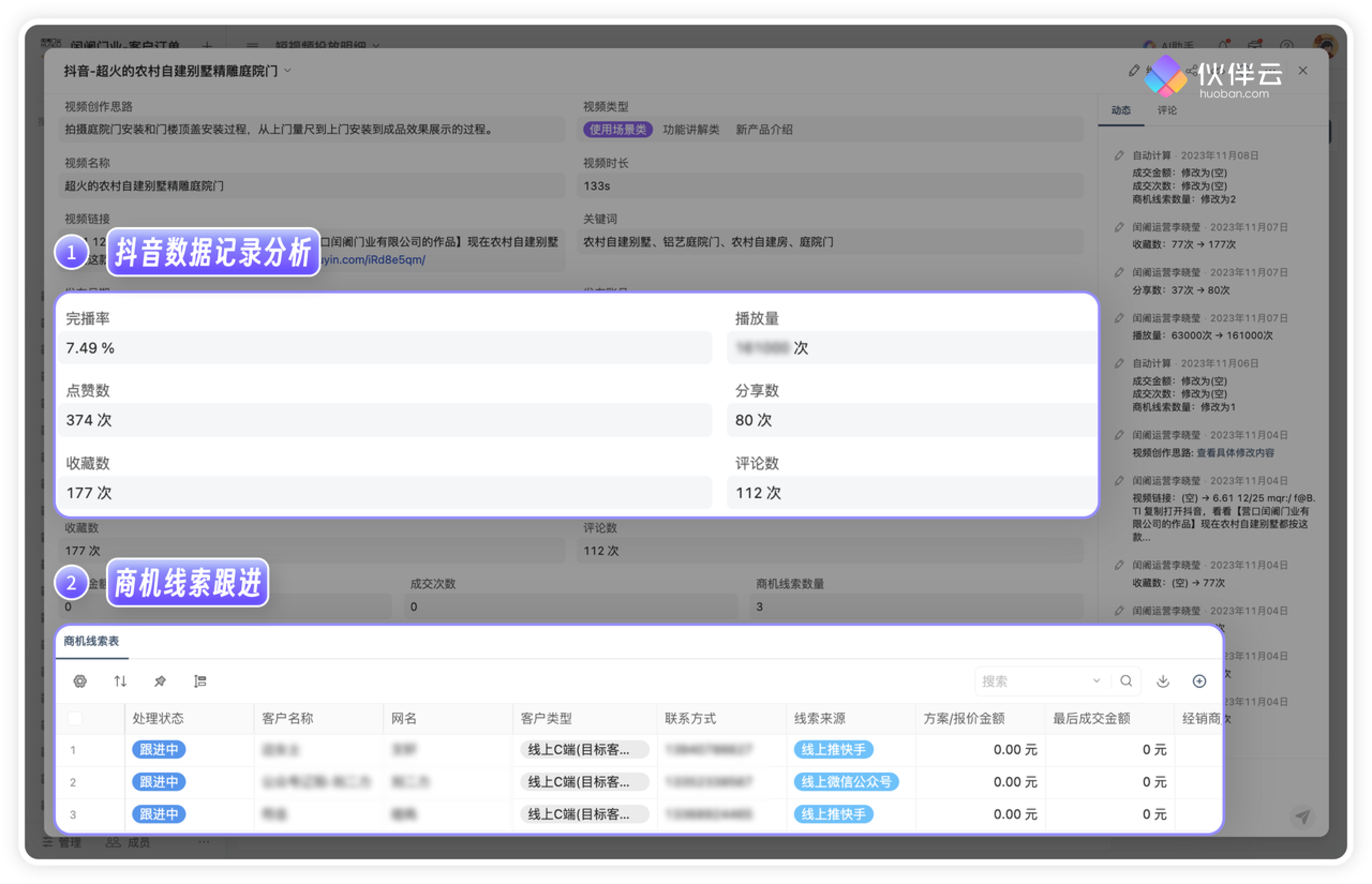Open the douyin link ending iRd8e5qm
The width and height of the screenshot is (1372, 884).
pyautogui.click(x=373, y=259)
